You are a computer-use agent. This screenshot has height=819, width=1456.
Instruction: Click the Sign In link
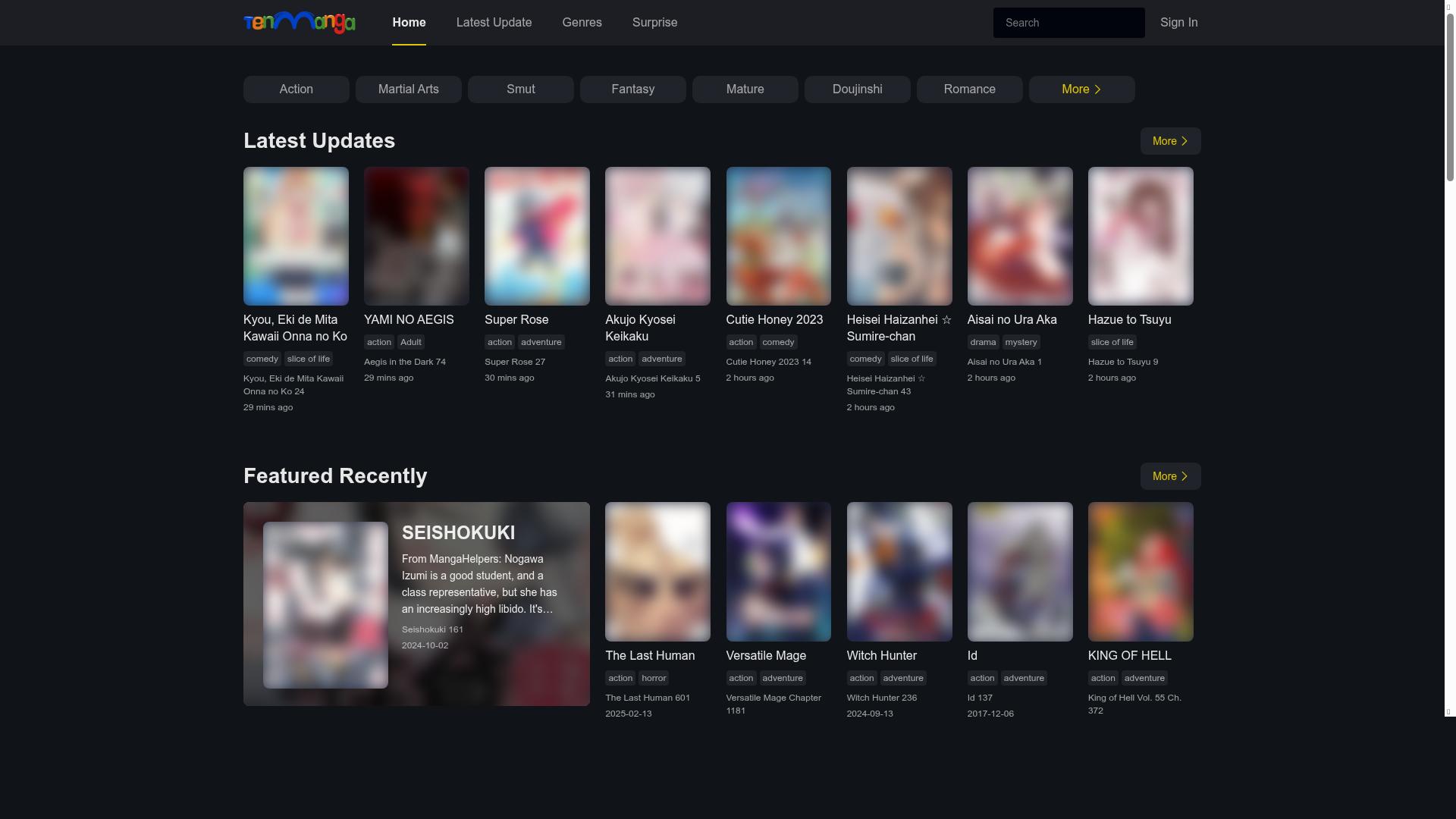[1178, 23]
